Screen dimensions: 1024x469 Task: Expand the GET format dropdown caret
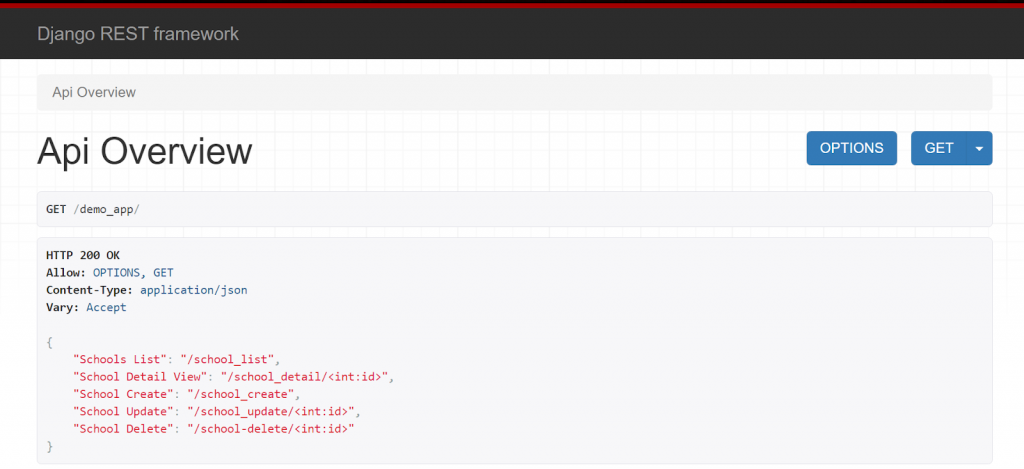[979, 148]
